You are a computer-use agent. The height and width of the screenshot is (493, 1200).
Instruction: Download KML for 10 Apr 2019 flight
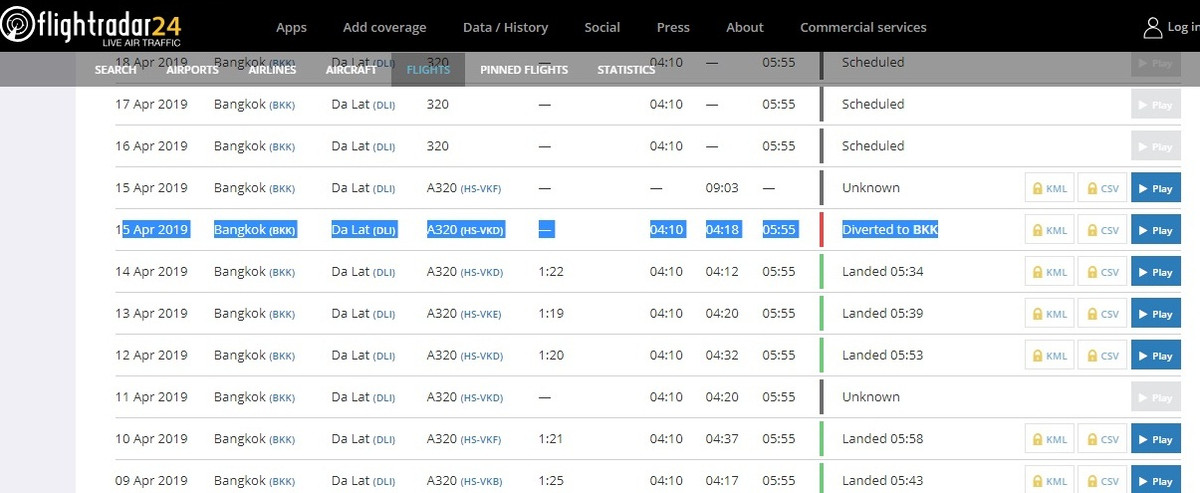click(1049, 439)
